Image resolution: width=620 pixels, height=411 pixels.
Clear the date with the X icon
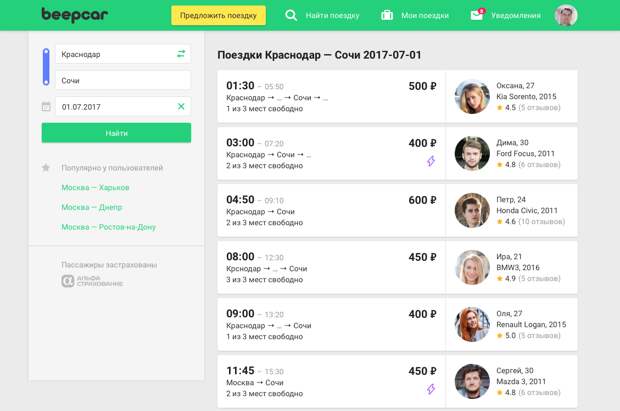[181, 106]
